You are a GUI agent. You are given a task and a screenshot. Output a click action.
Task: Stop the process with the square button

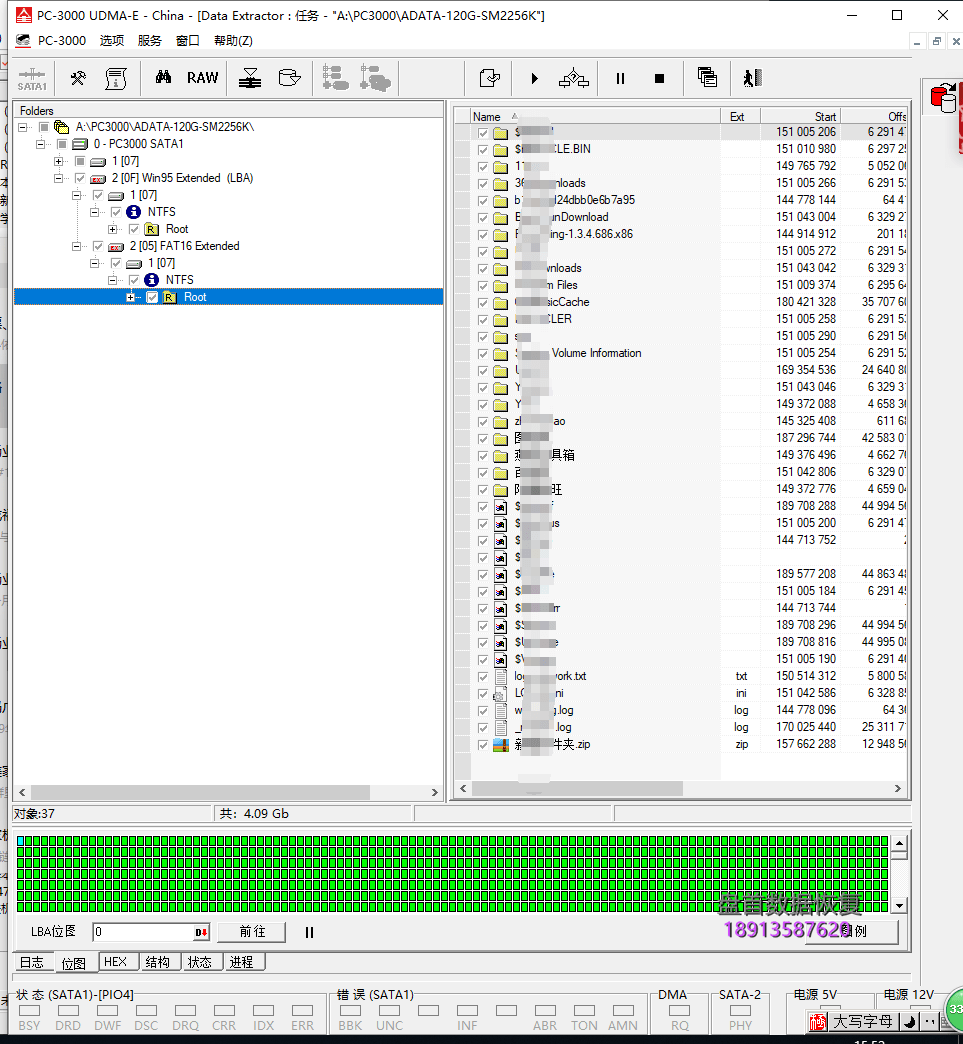click(x=659, y=79)
